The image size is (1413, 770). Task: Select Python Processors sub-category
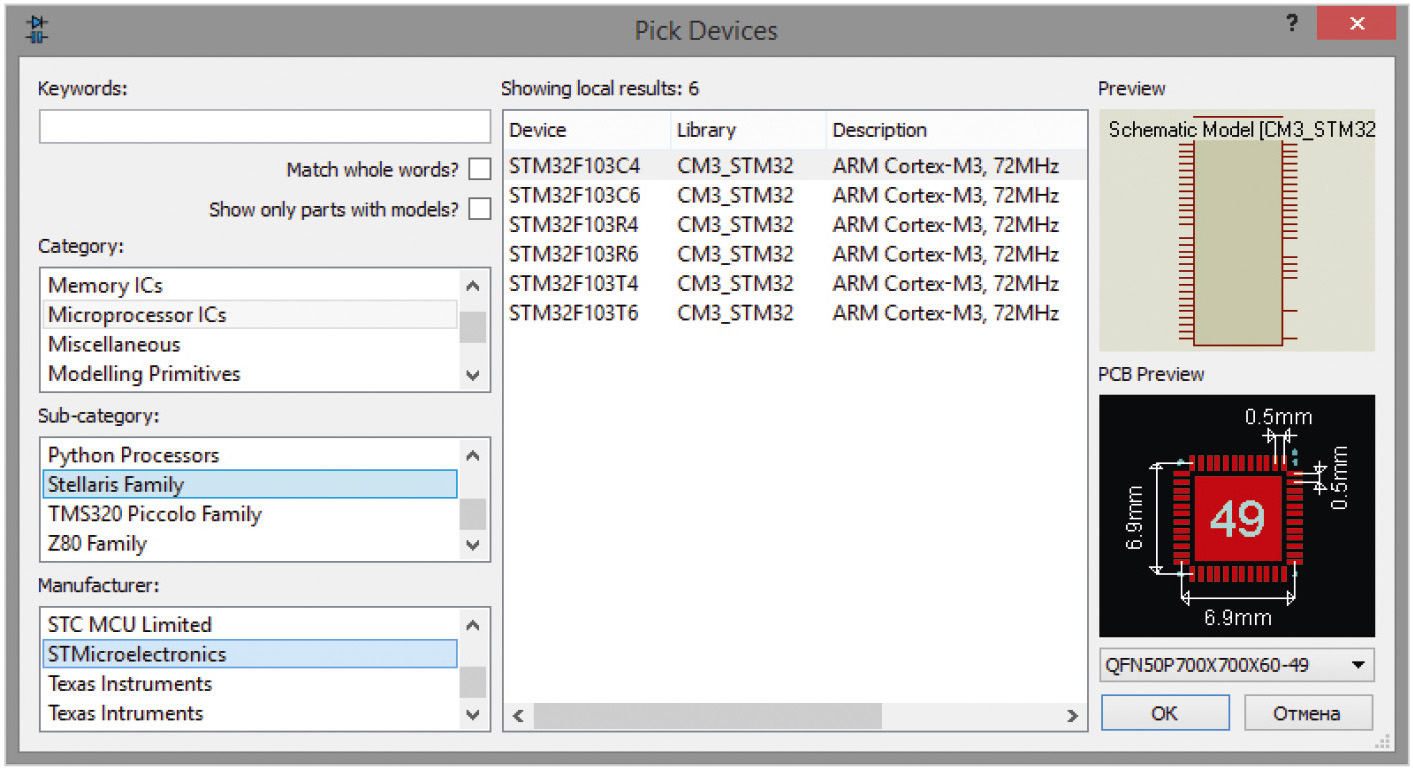[250, 455]
